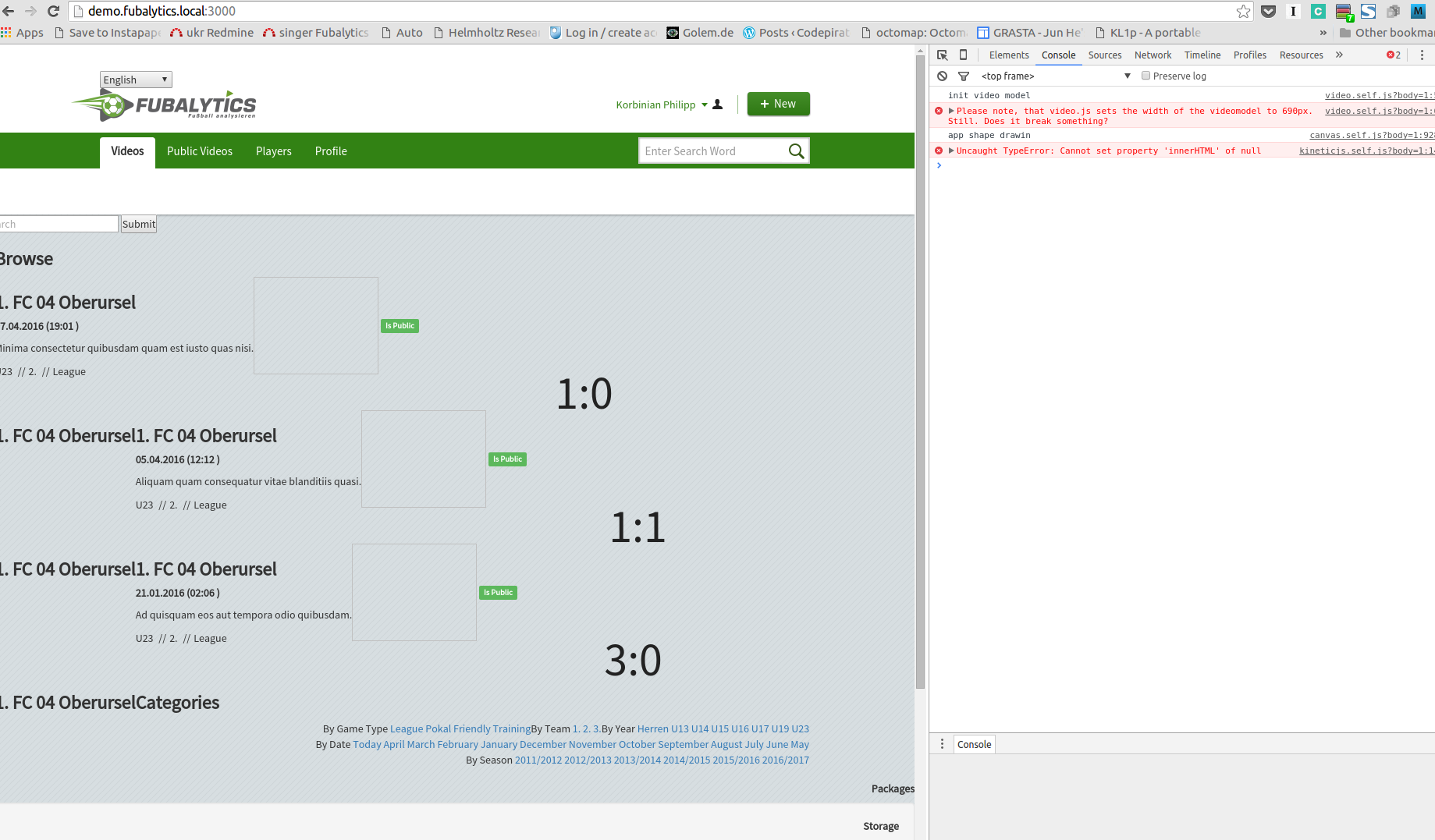The image size is (1435, 840).
Task: Filter by date Today link
Action: tap(367, 744)
